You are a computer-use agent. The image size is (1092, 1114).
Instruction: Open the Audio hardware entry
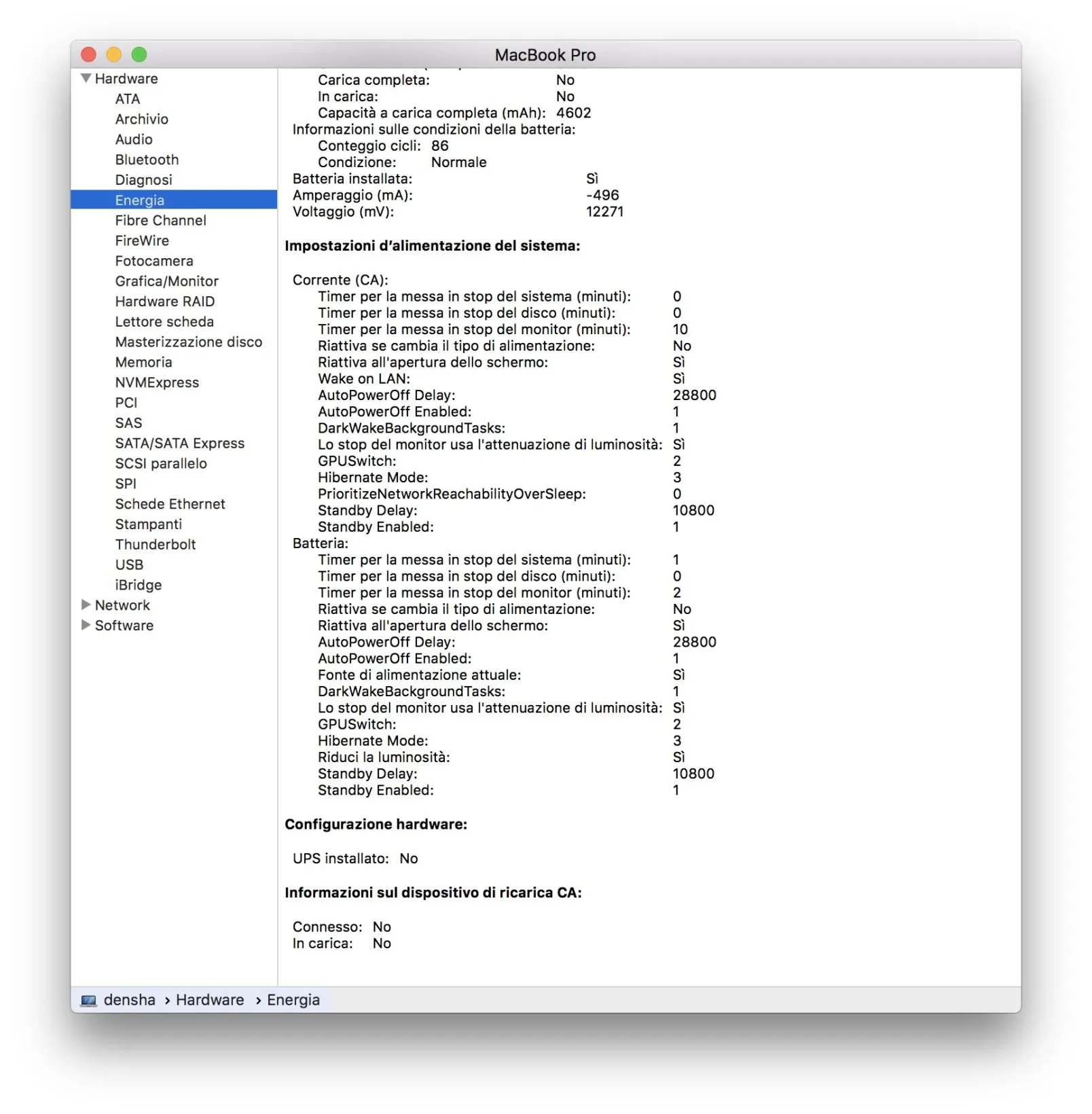tap(134, 139)
